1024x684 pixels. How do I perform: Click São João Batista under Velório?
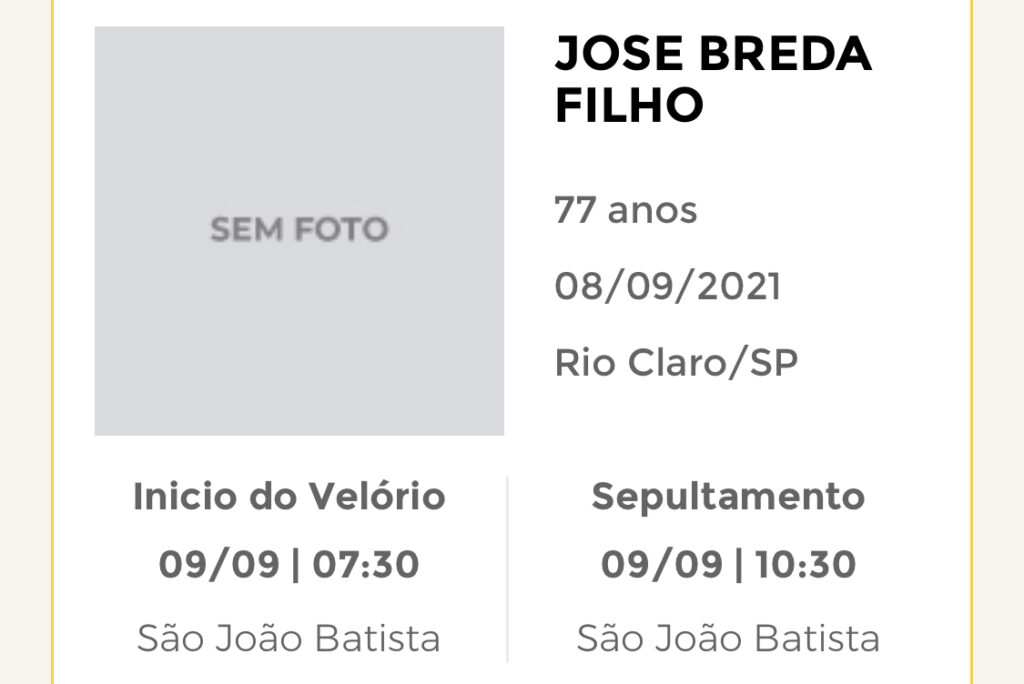point(289,638)
